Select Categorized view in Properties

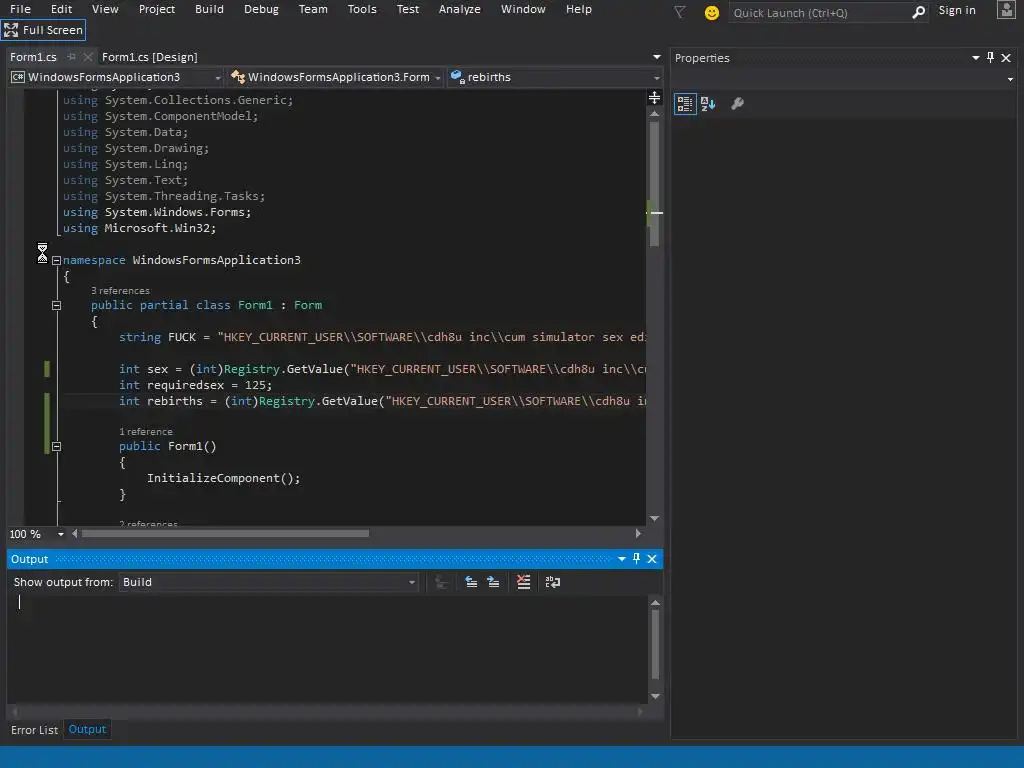[684, 104]
